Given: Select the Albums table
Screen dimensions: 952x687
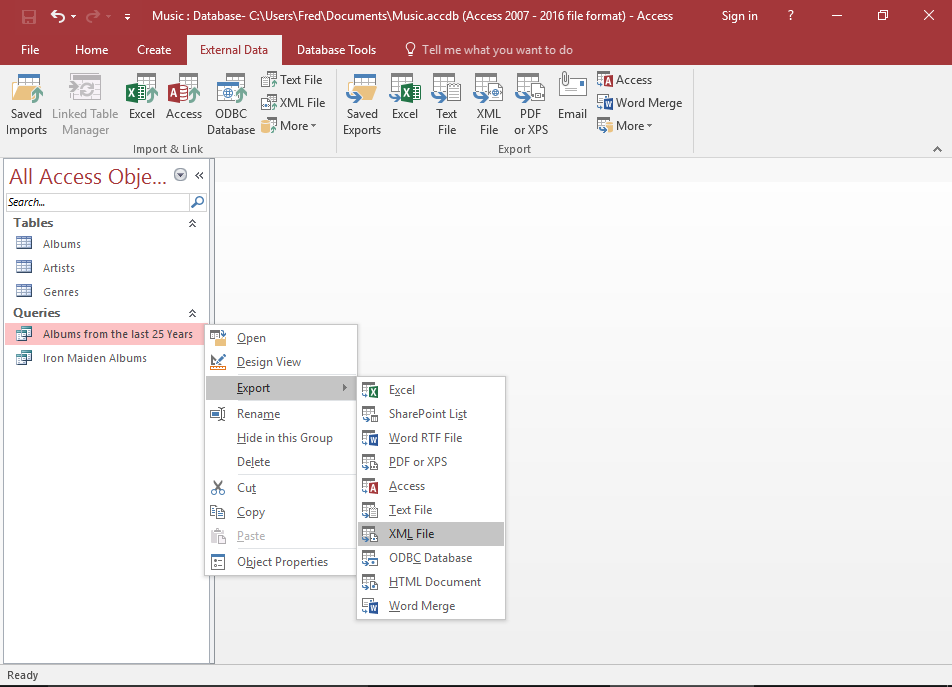Looking at the screenshot, I should (x=106, y=244).
